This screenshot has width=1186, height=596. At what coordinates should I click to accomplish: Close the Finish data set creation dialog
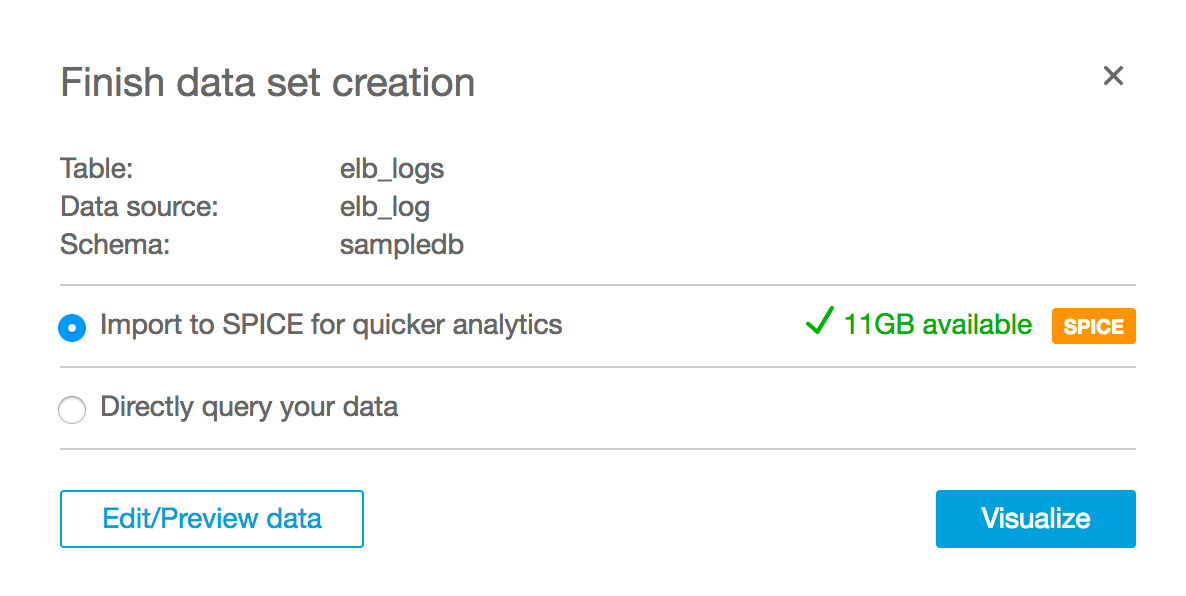[1113, 76]
